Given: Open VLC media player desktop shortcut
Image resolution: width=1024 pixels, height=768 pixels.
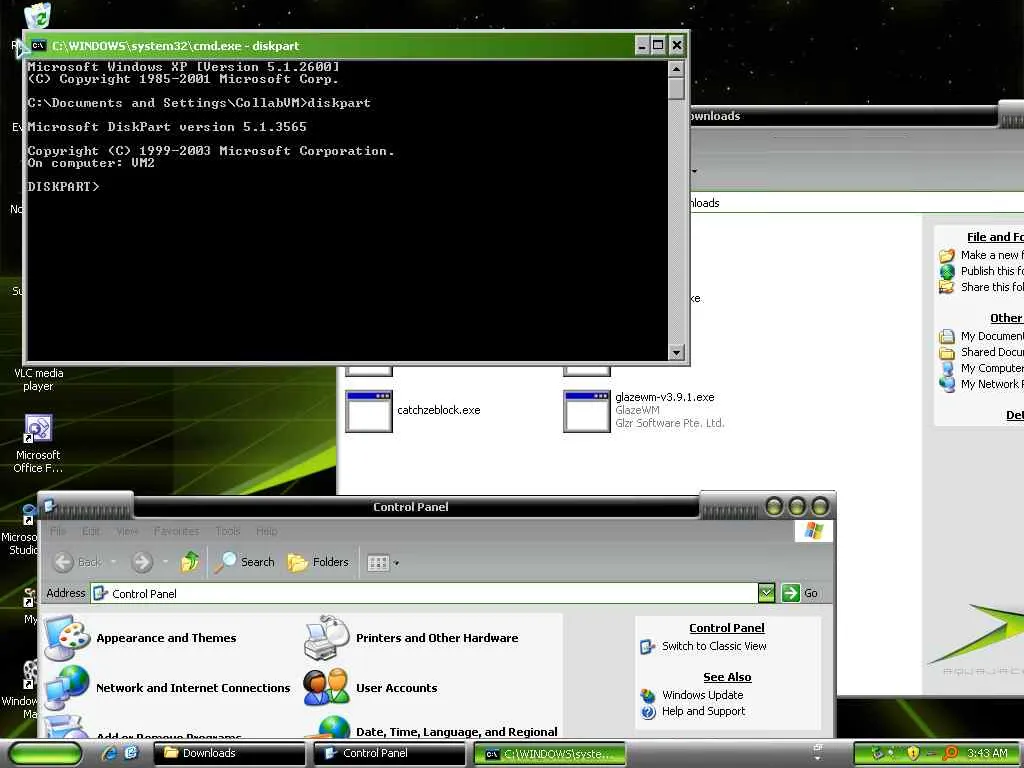Looking at the screenshot, I should 39,379.
